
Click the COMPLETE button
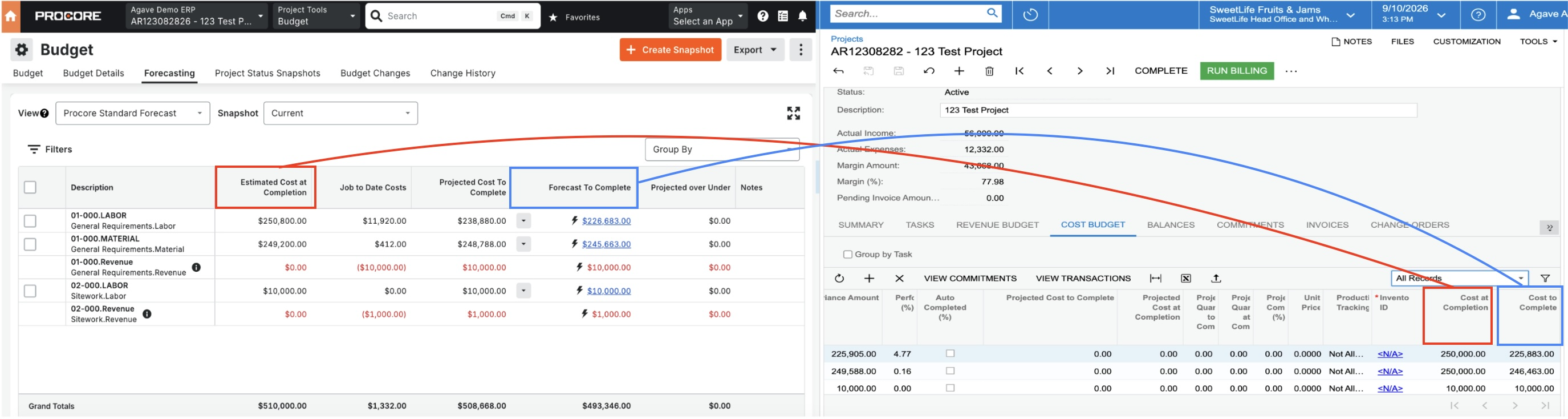pyautogui.click(x=1160, y=71)
